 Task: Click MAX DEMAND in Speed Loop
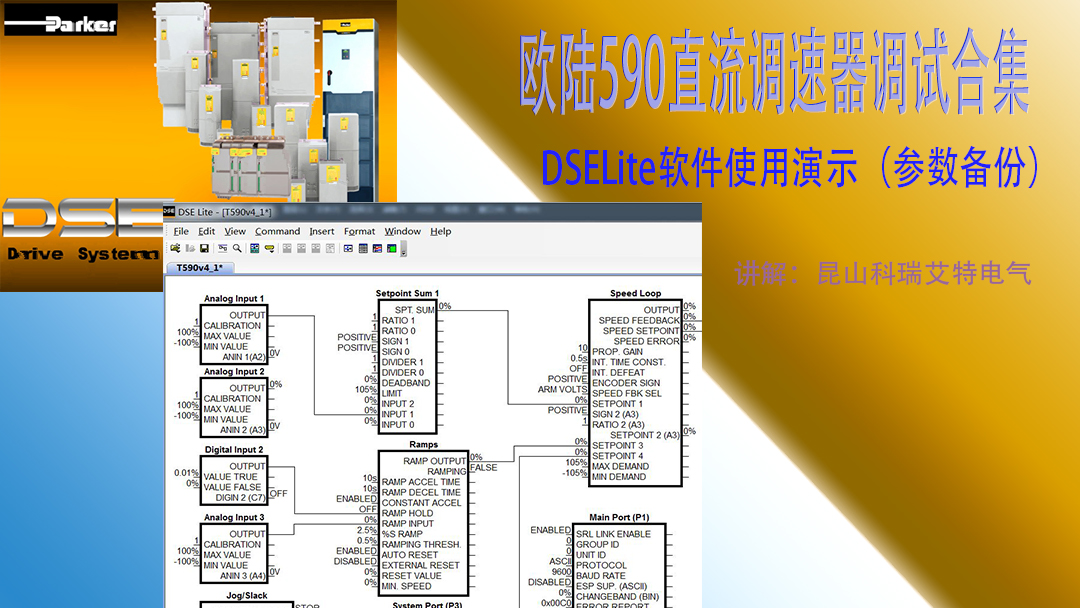coord(620,466)
